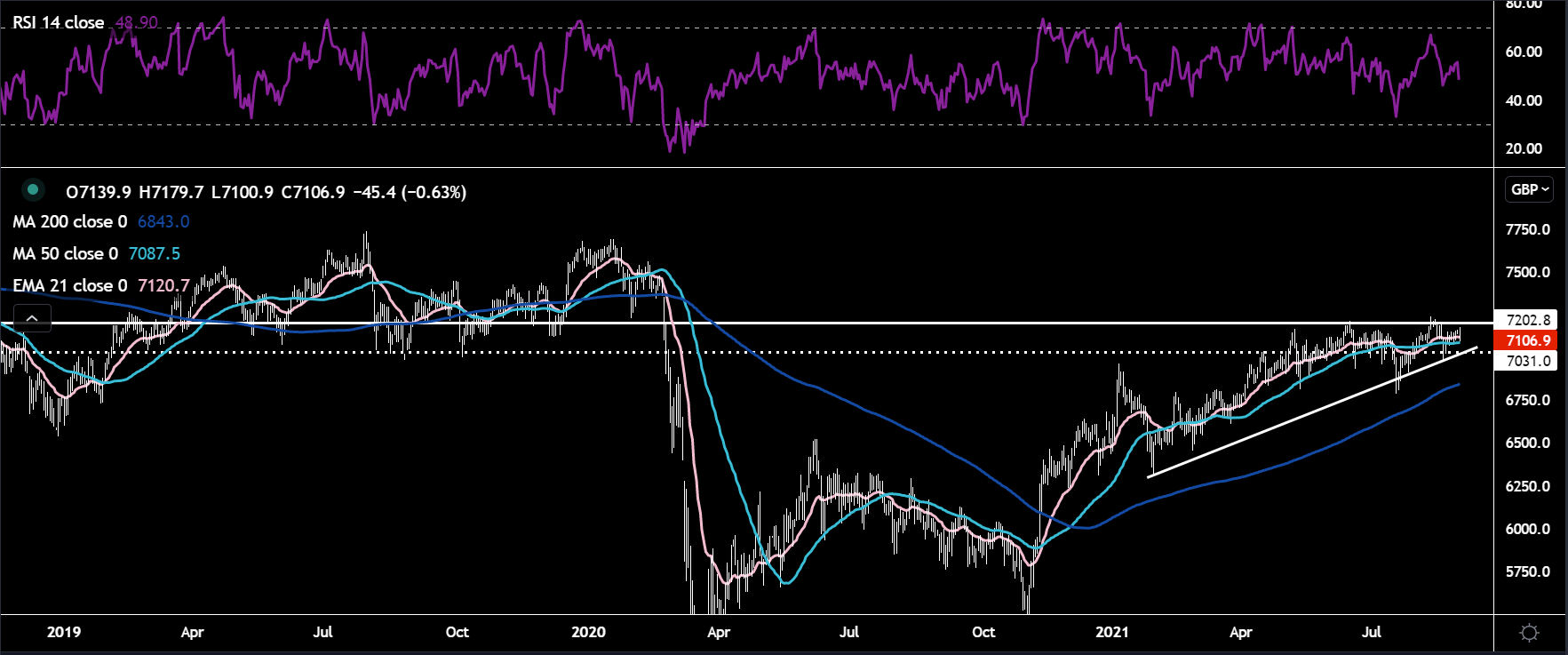Click the RSI 20.00 axis label
The height and width of the screenshot is (655, 1568).
pyautogui.click(x=1524, y=148)
